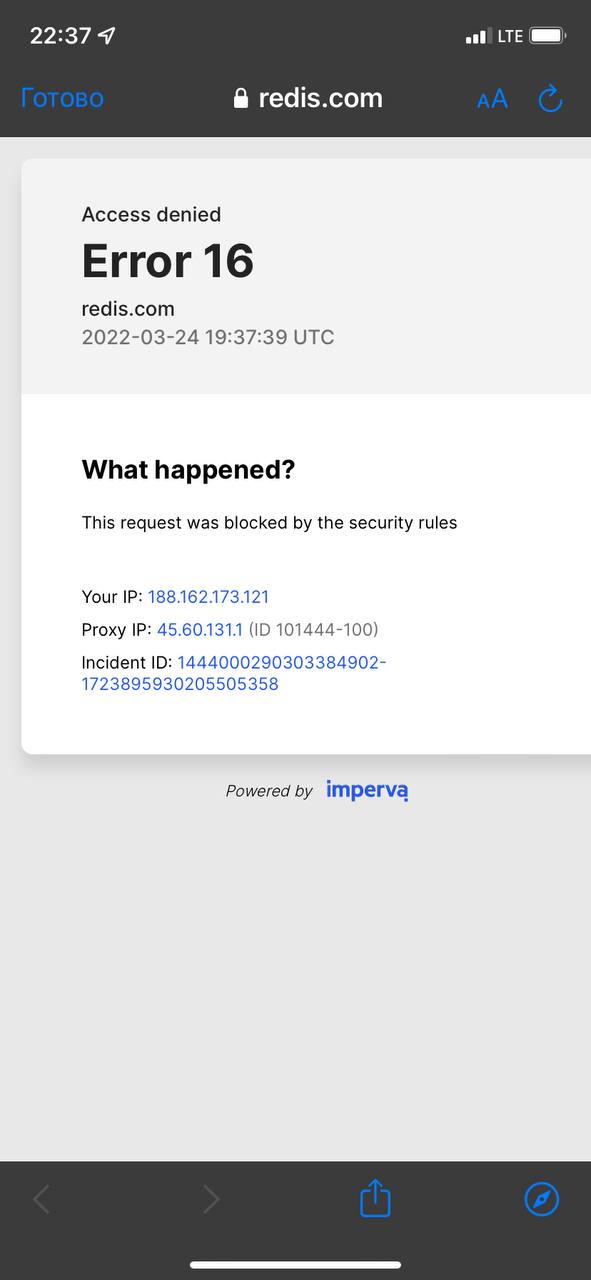This screenshot has height=1280, width=591.
Task: Open in Safari compass icon
Action: click(542, 1199)
